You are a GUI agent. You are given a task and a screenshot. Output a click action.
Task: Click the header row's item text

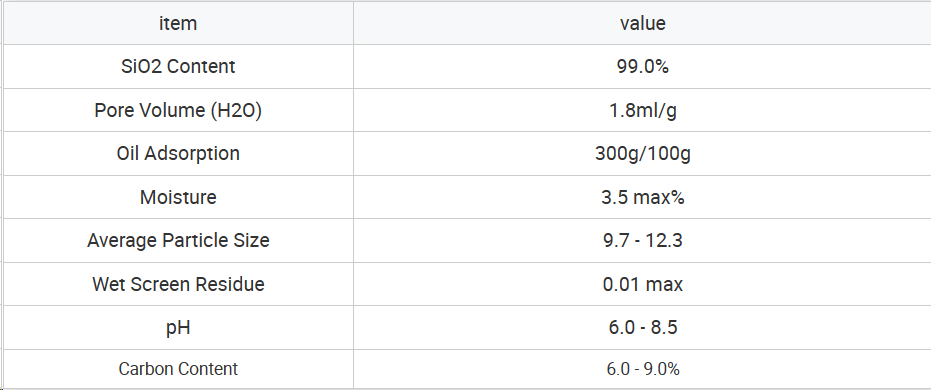tap(178, 23)
